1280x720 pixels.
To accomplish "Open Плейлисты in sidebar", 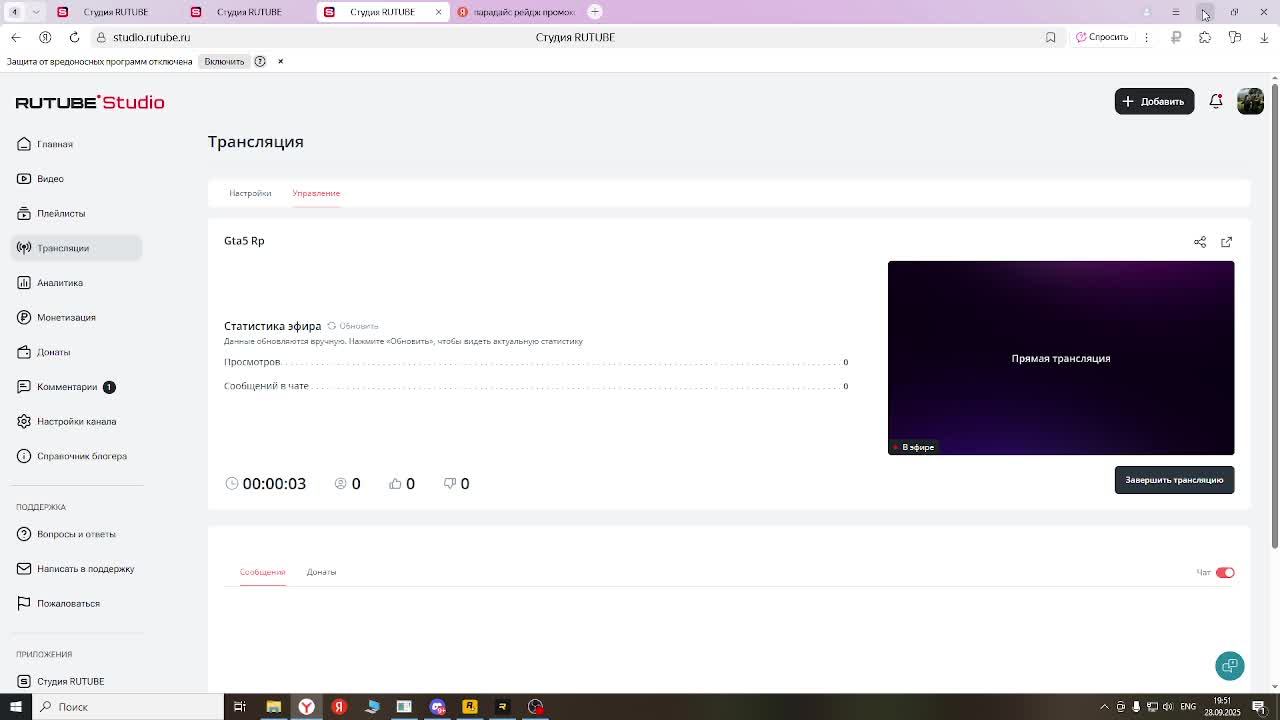I will (x=77, y=213).
